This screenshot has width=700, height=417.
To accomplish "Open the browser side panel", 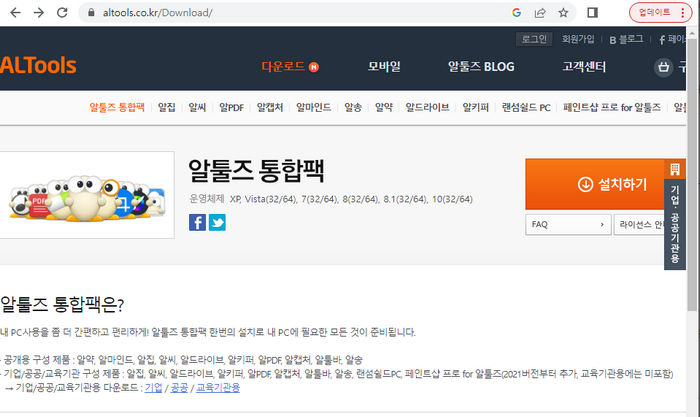I will [x=592, y=13].
